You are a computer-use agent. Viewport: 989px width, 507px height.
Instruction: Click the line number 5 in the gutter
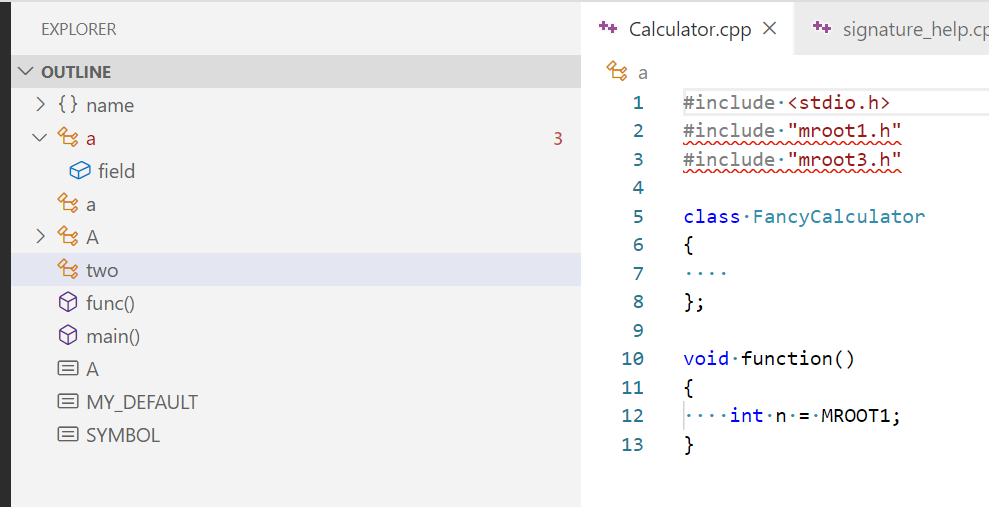638,216
